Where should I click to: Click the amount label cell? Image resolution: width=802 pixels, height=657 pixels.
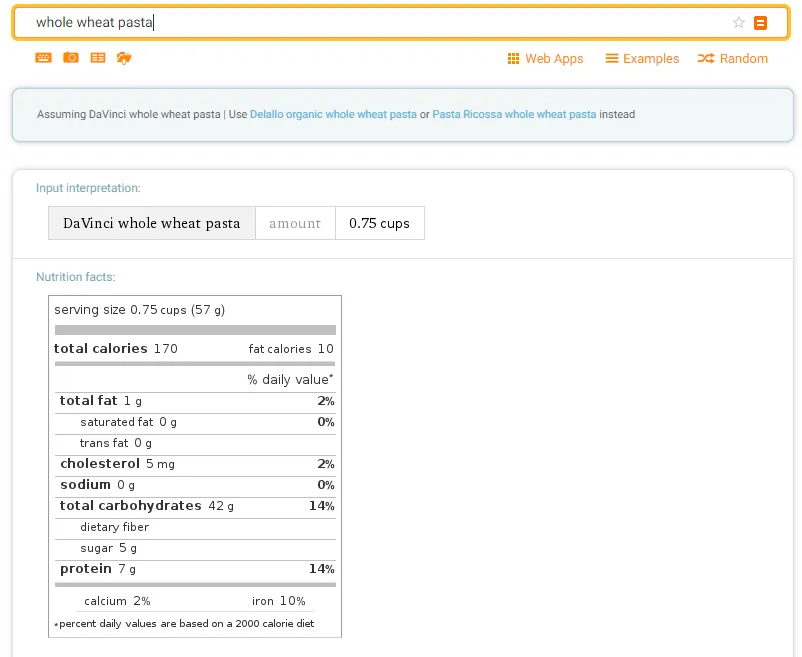click(x=295, y=223)
